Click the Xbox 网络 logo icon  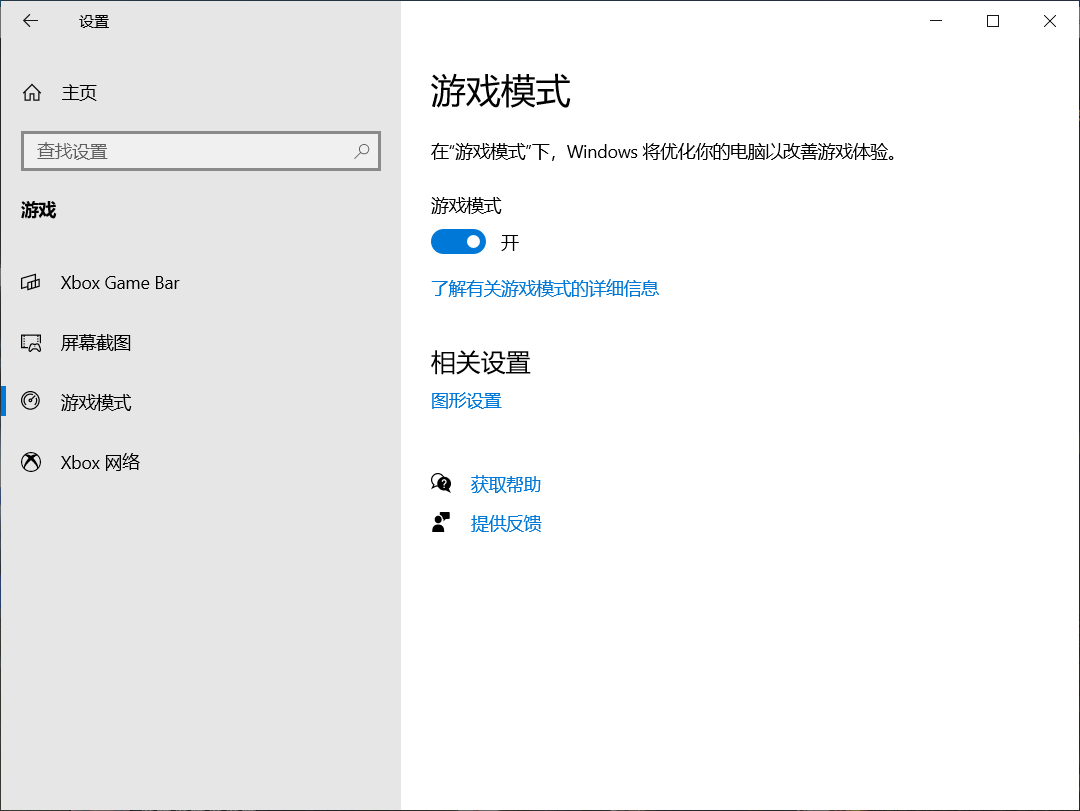point(31,462)
